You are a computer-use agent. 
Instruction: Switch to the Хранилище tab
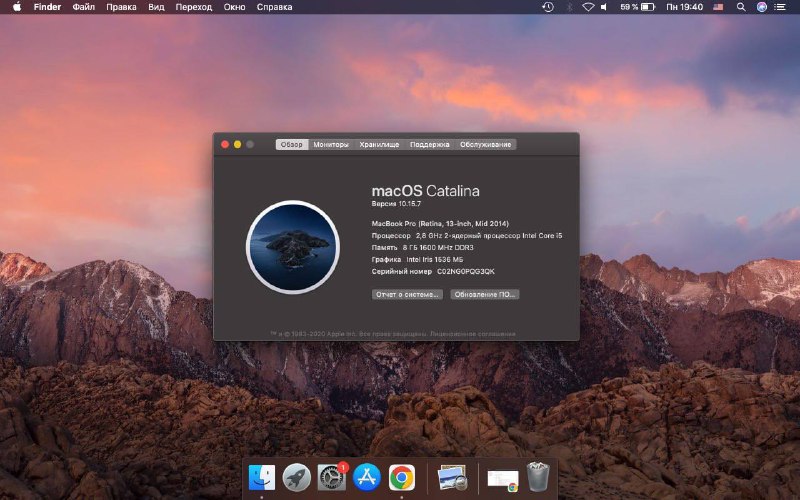[379, 144]
